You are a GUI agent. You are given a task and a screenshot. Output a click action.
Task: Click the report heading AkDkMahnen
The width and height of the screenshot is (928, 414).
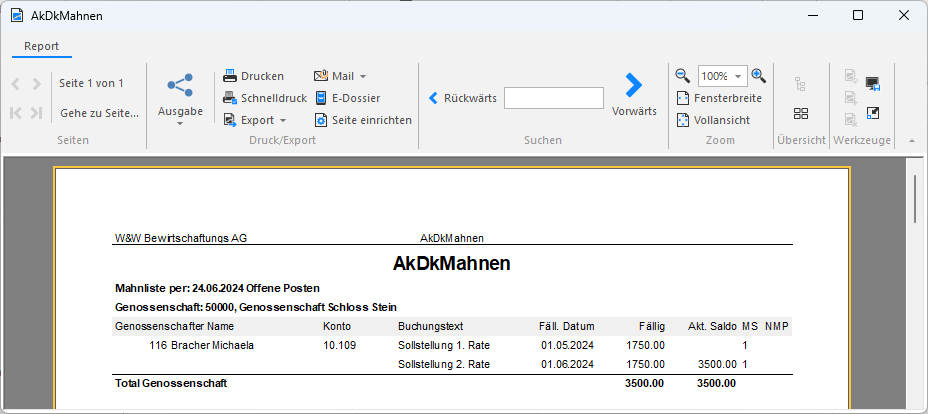pos(452,264)
